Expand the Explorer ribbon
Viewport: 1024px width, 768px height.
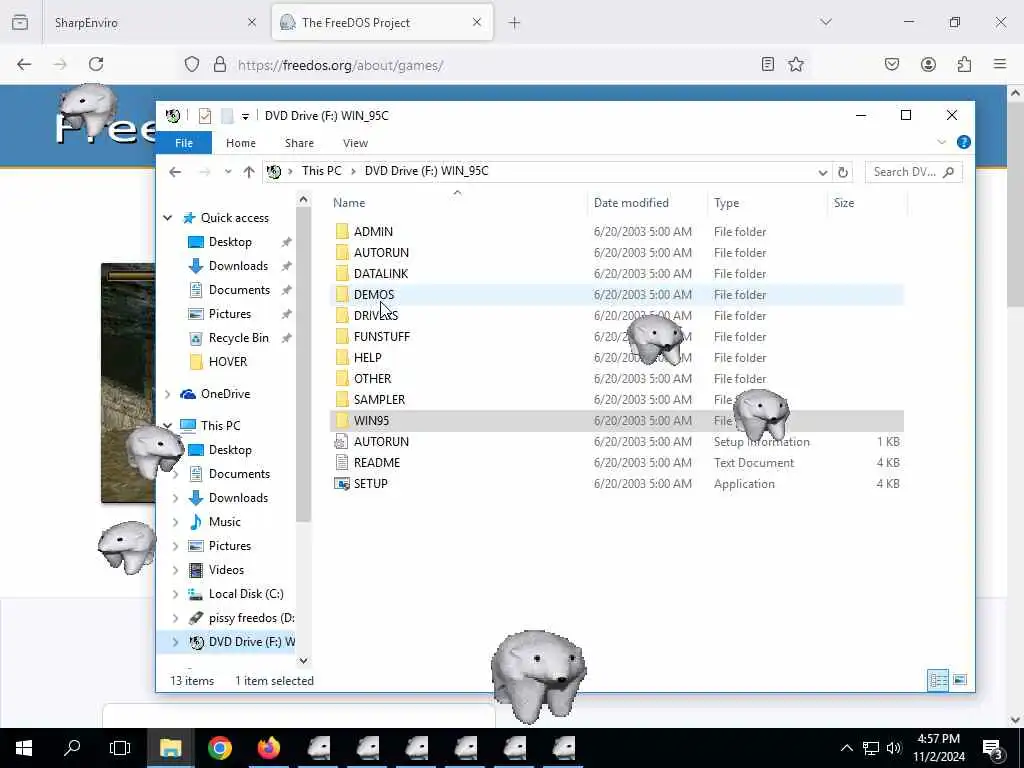[941, 142]
